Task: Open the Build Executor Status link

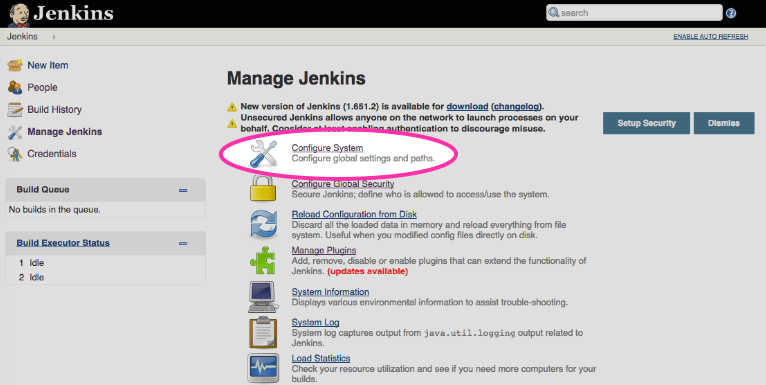Action: point(63,243)
